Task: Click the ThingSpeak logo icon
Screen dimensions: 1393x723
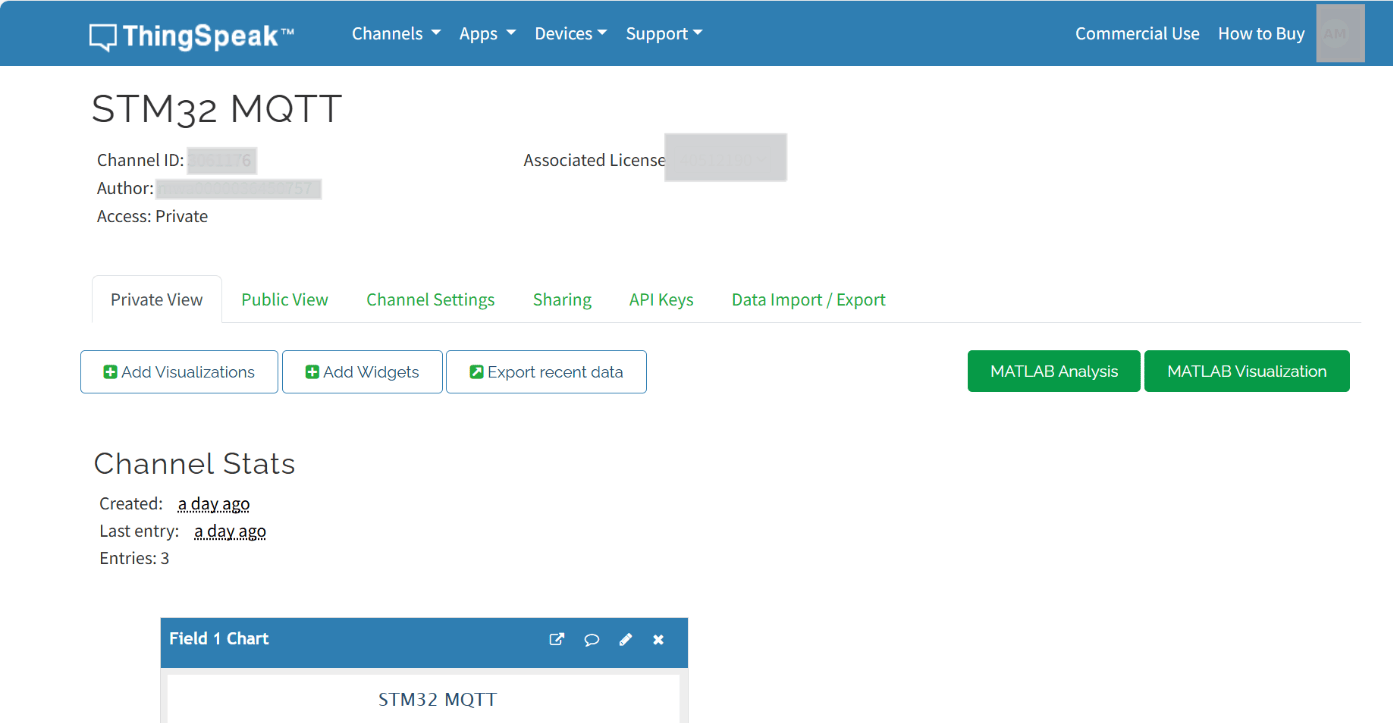Action: (102, 37)
